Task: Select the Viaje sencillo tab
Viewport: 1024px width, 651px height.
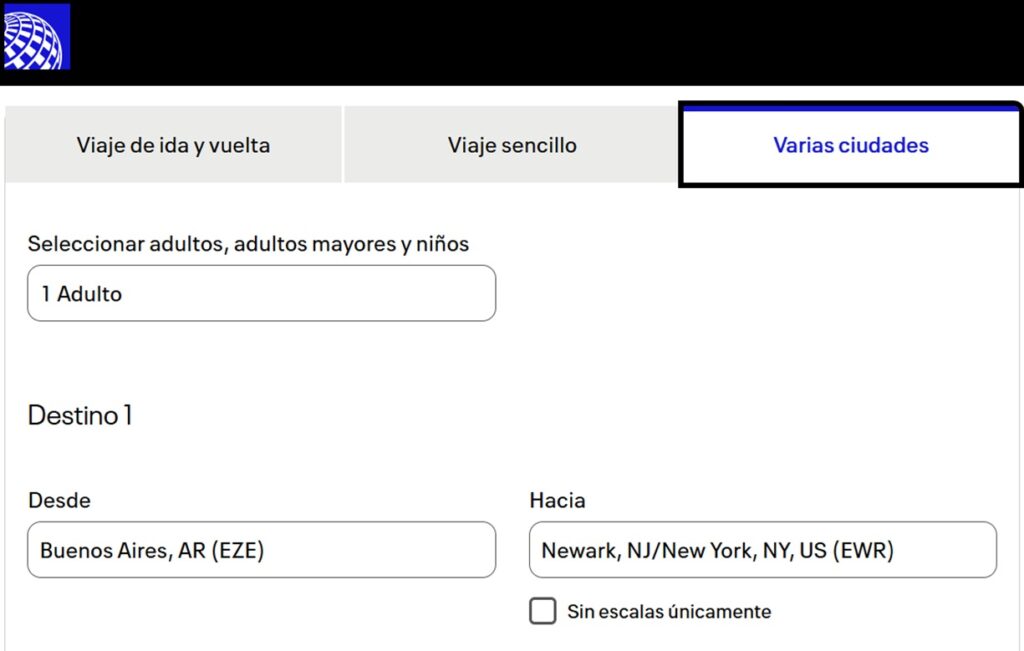Action: (512, 145)
